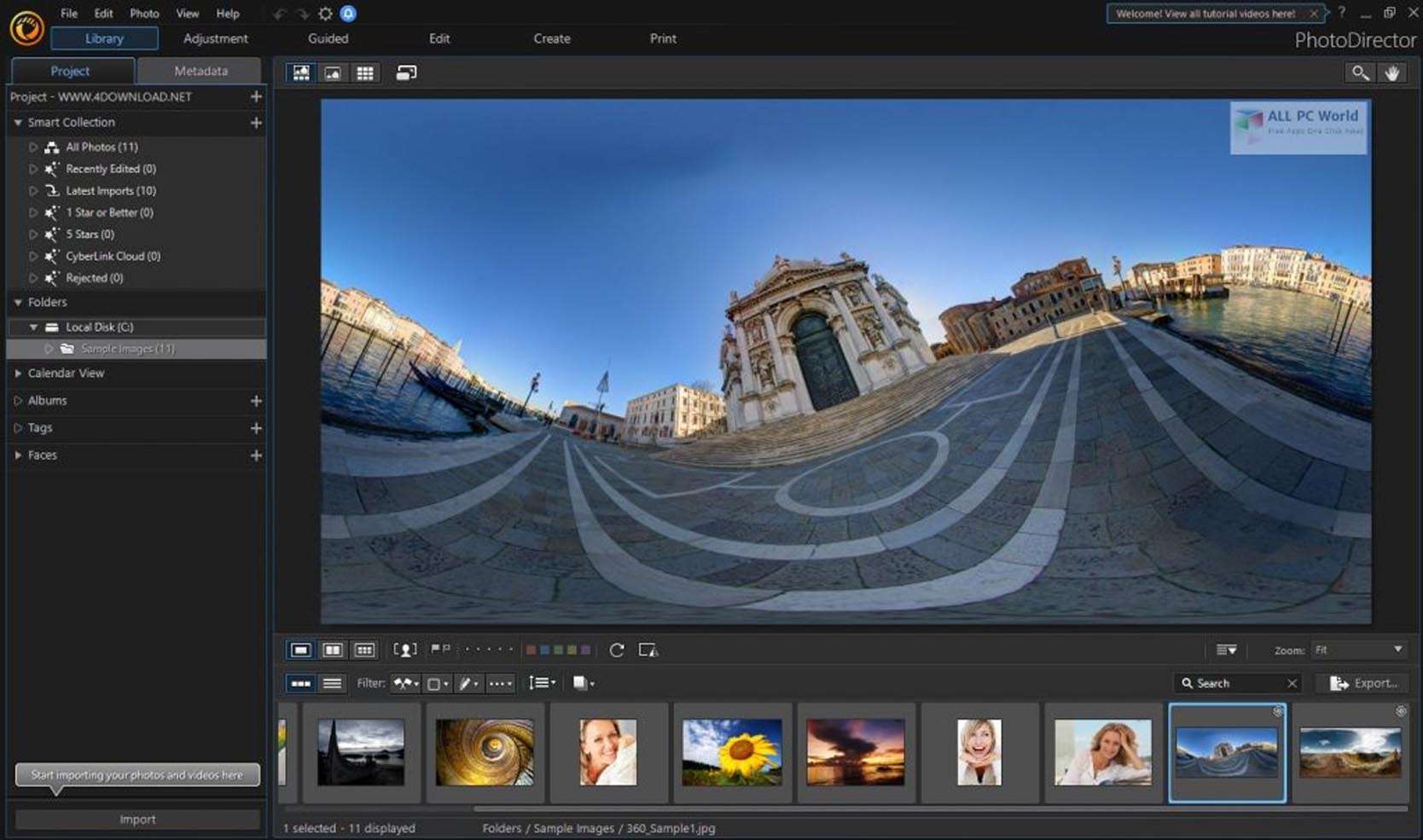Activate the magnifier zoom tool
This screenshot has height=840, width=1423.
tap(1360, 73)
